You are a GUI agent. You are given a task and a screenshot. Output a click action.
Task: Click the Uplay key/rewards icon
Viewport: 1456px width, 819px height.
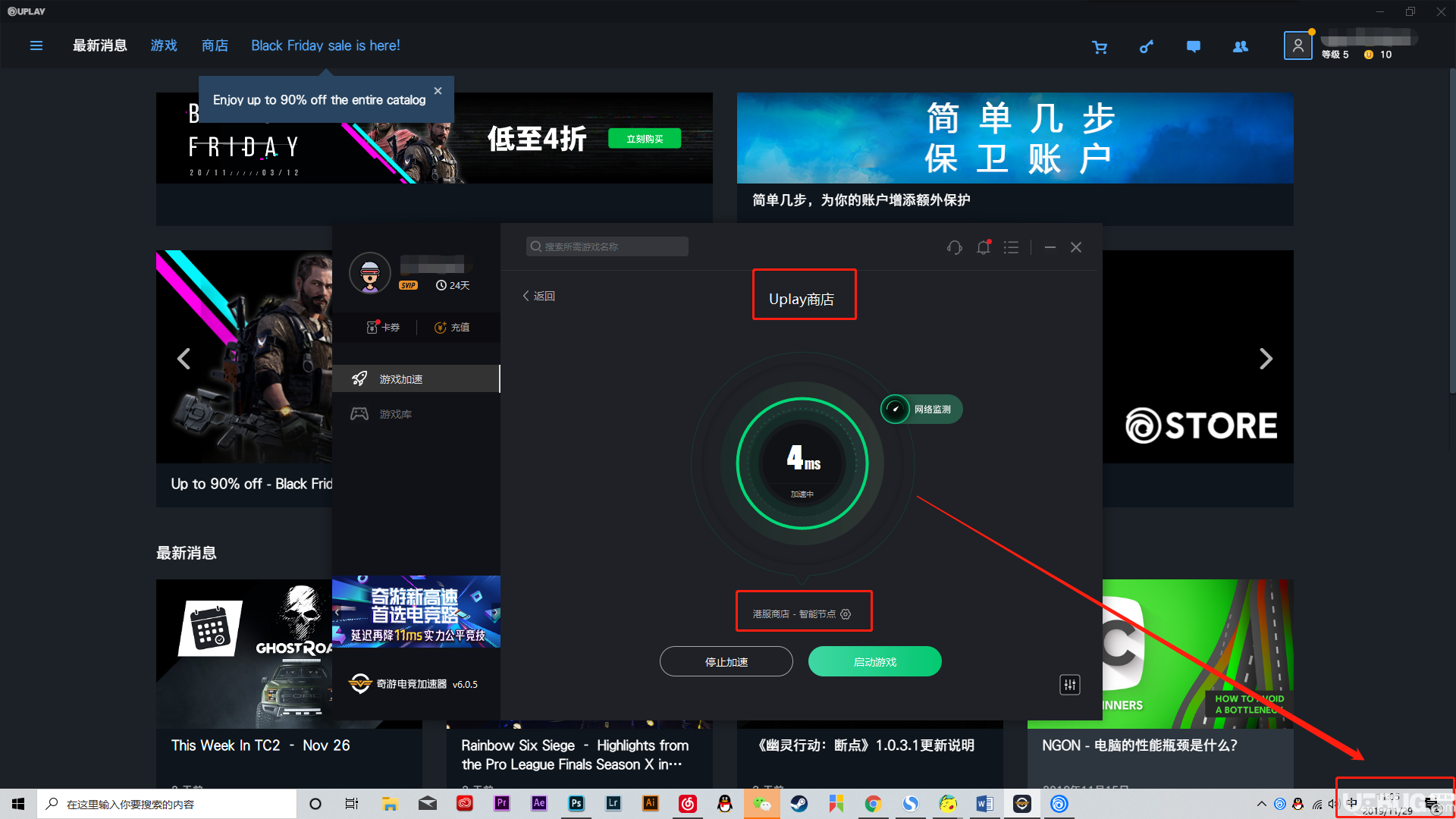tap(1146, 46)
